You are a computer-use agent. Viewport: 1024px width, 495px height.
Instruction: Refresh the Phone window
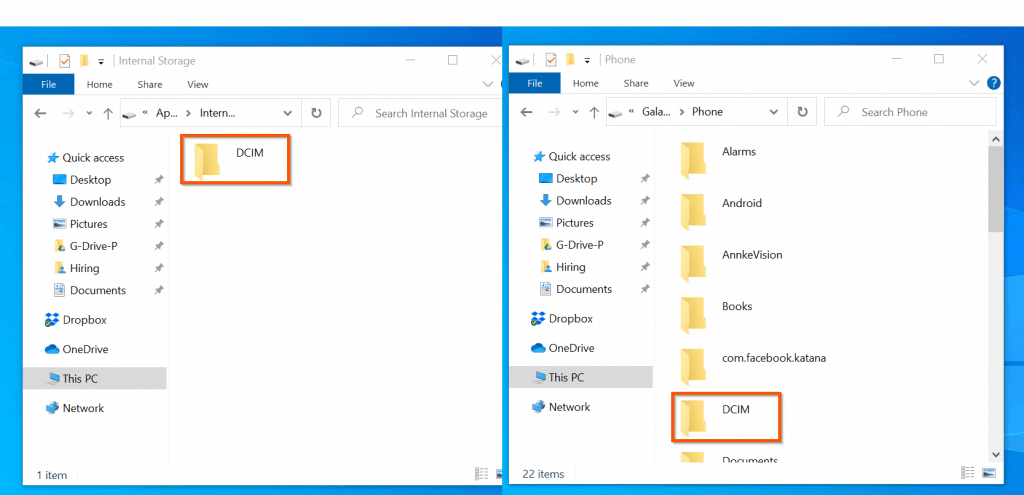(x=803, y=112)
